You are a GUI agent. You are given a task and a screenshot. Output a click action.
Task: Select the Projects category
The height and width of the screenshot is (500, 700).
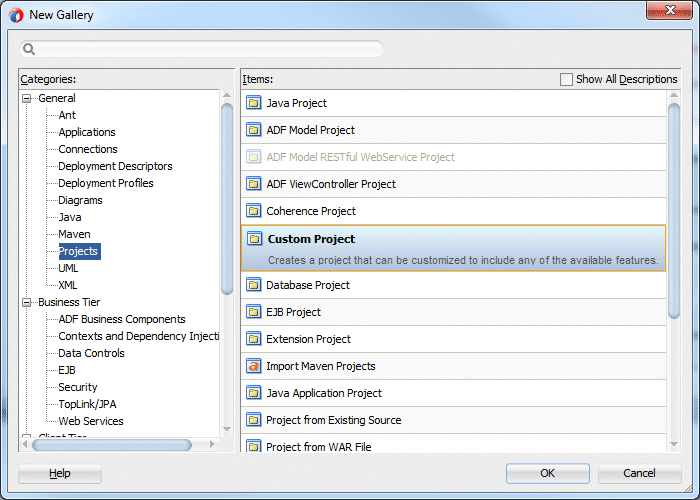click(x=79, y=251)
